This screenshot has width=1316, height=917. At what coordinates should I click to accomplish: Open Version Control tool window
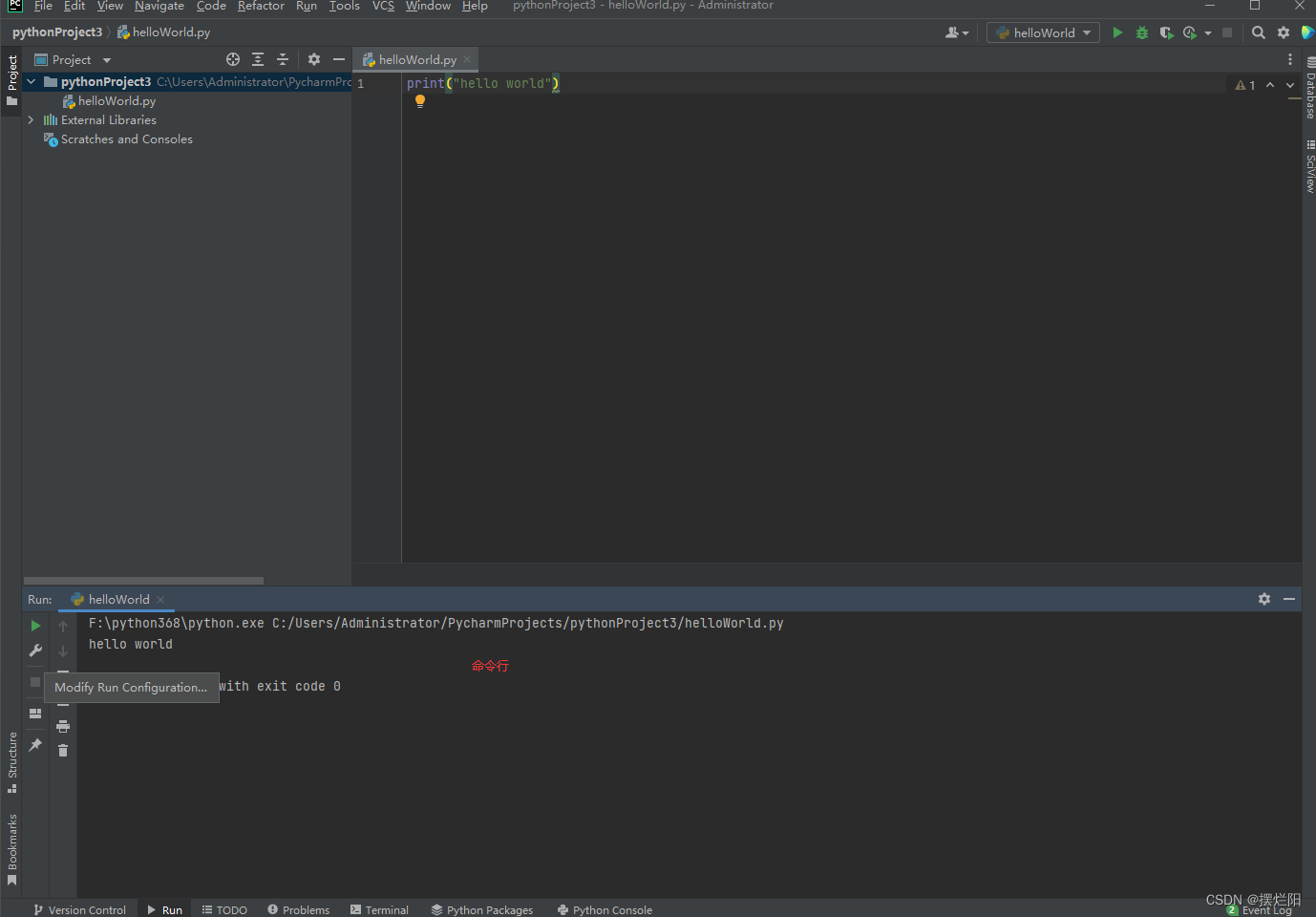click(x=79, y=909)
